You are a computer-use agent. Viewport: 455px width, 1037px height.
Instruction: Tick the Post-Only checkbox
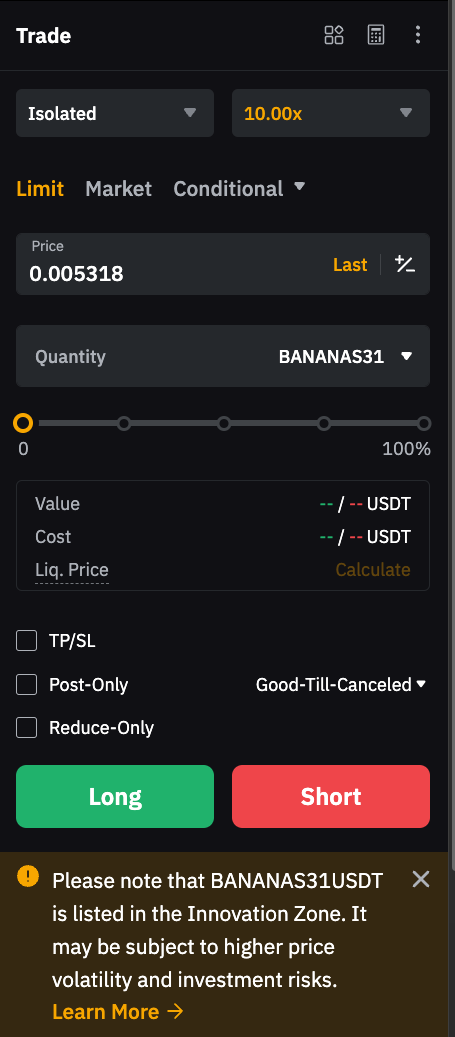click(x=26, y=684)
